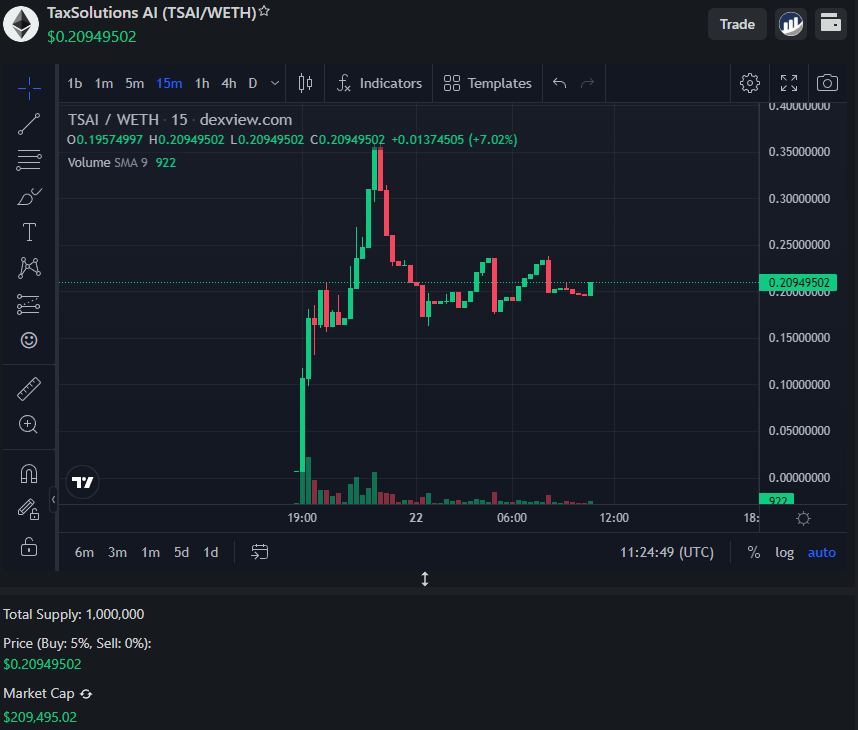This screenshot has width=858, height=730.
Task: Open the Trade button
Action: click(x=737, y=24)
